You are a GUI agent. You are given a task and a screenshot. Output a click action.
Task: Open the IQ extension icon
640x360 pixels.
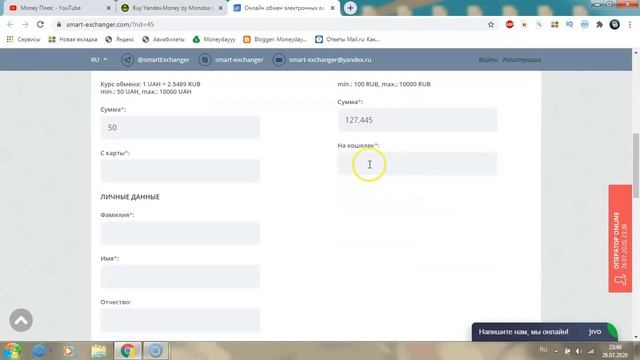click(x=569, y=24)
